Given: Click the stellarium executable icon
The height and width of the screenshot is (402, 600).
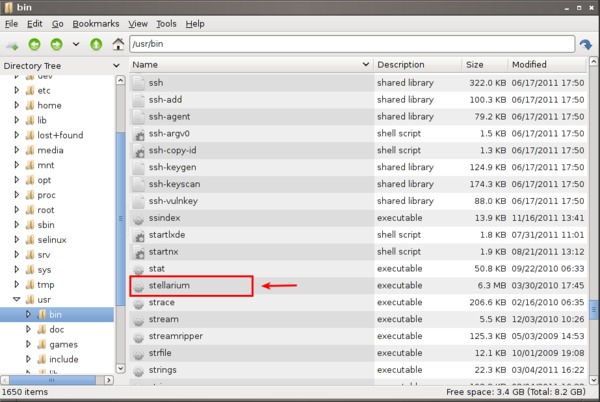Looking at the screenshot, I should (x=139, y=286).
